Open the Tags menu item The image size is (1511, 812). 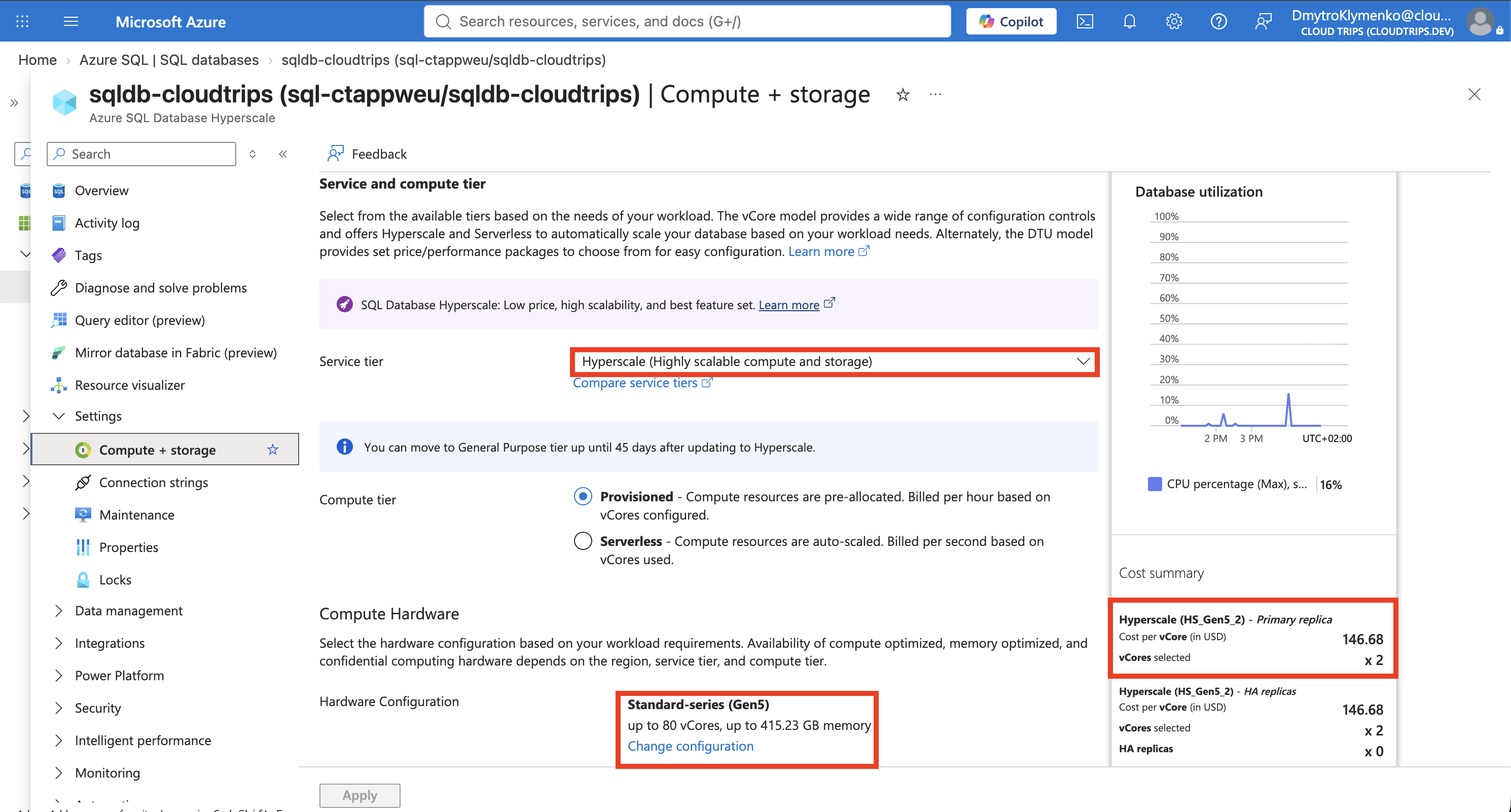[89, 255]
